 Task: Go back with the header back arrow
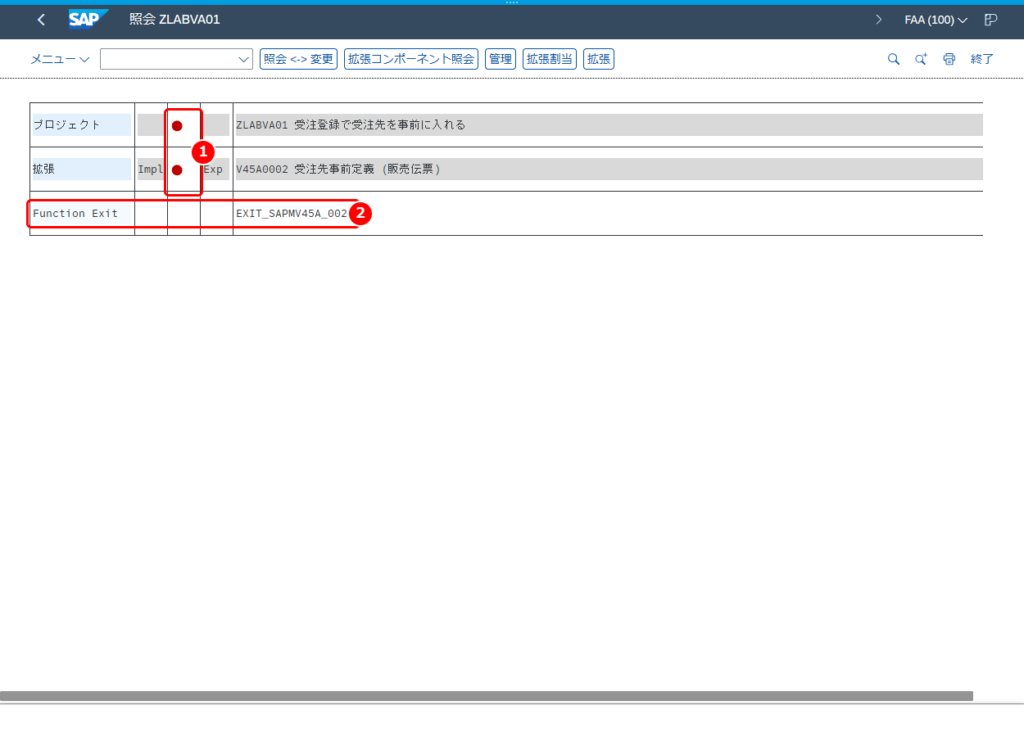[x=41, y=20]
